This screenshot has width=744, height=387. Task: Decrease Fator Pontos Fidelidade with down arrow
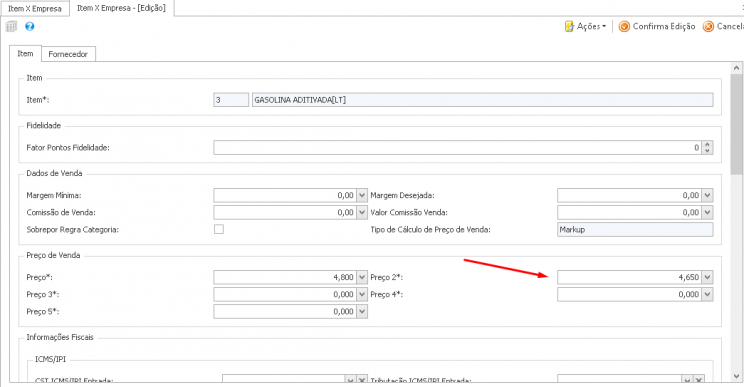pyautogui.click(x=707, y=151)
